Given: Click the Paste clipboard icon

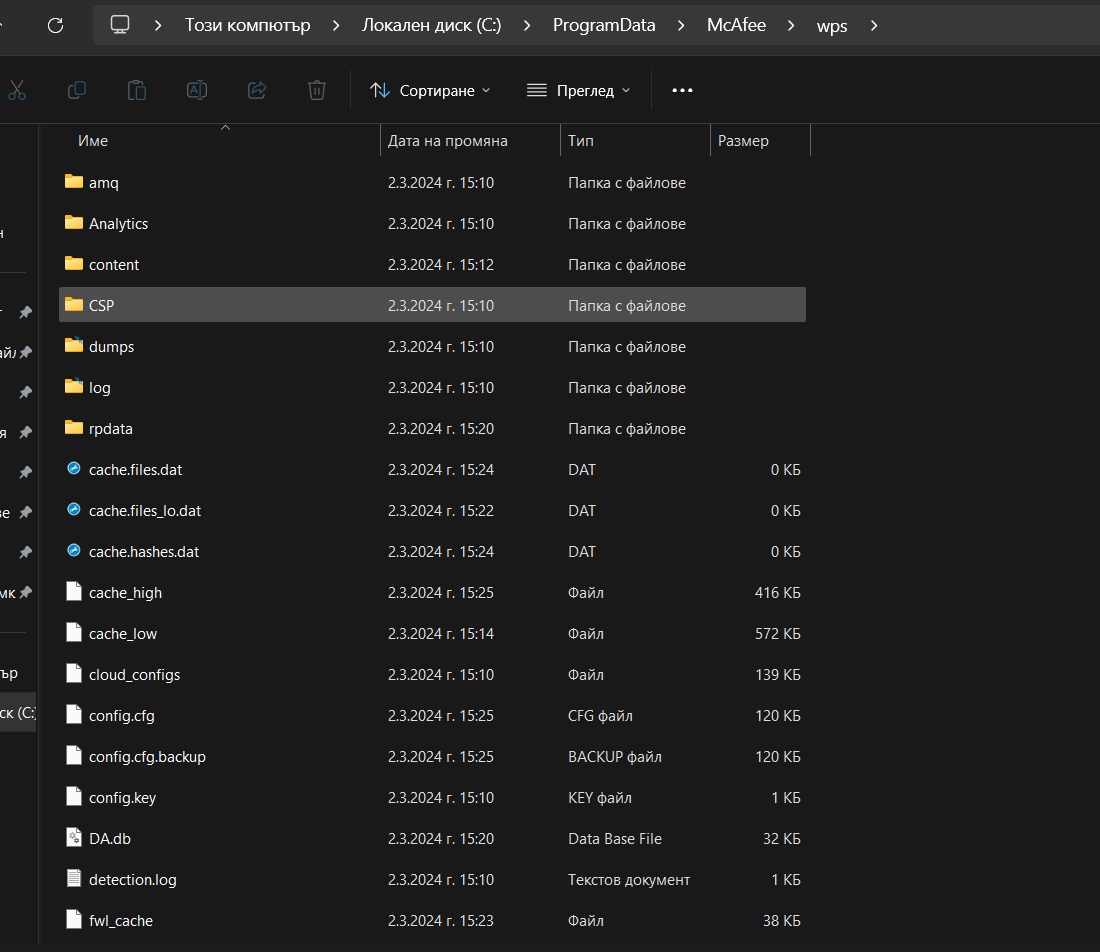Looking at the screenshot, I should point(137,90).
